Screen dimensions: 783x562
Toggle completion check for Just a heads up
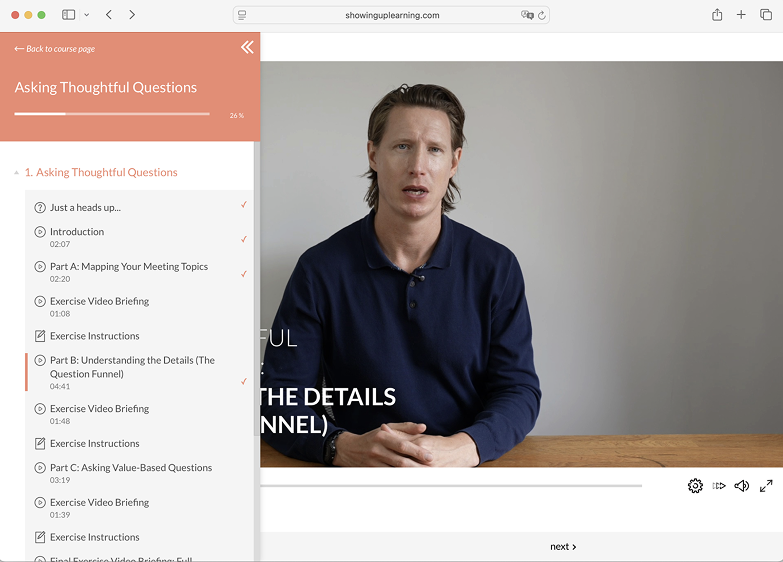click(244, 205)
